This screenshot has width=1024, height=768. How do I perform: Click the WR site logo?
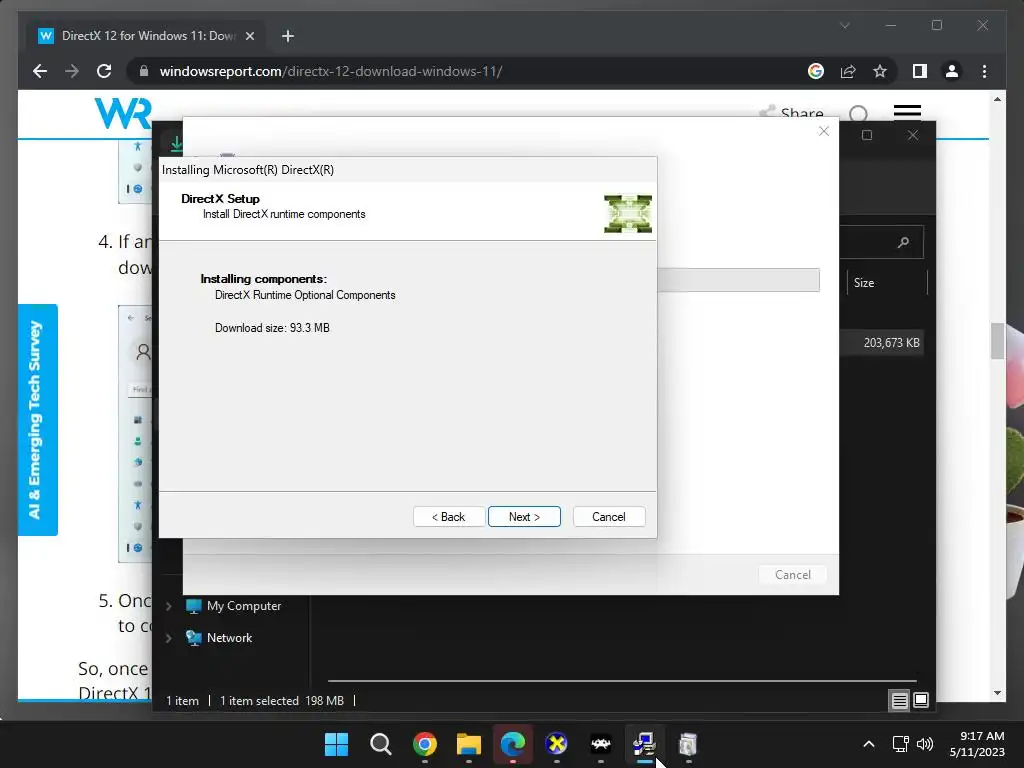point(123,113)
